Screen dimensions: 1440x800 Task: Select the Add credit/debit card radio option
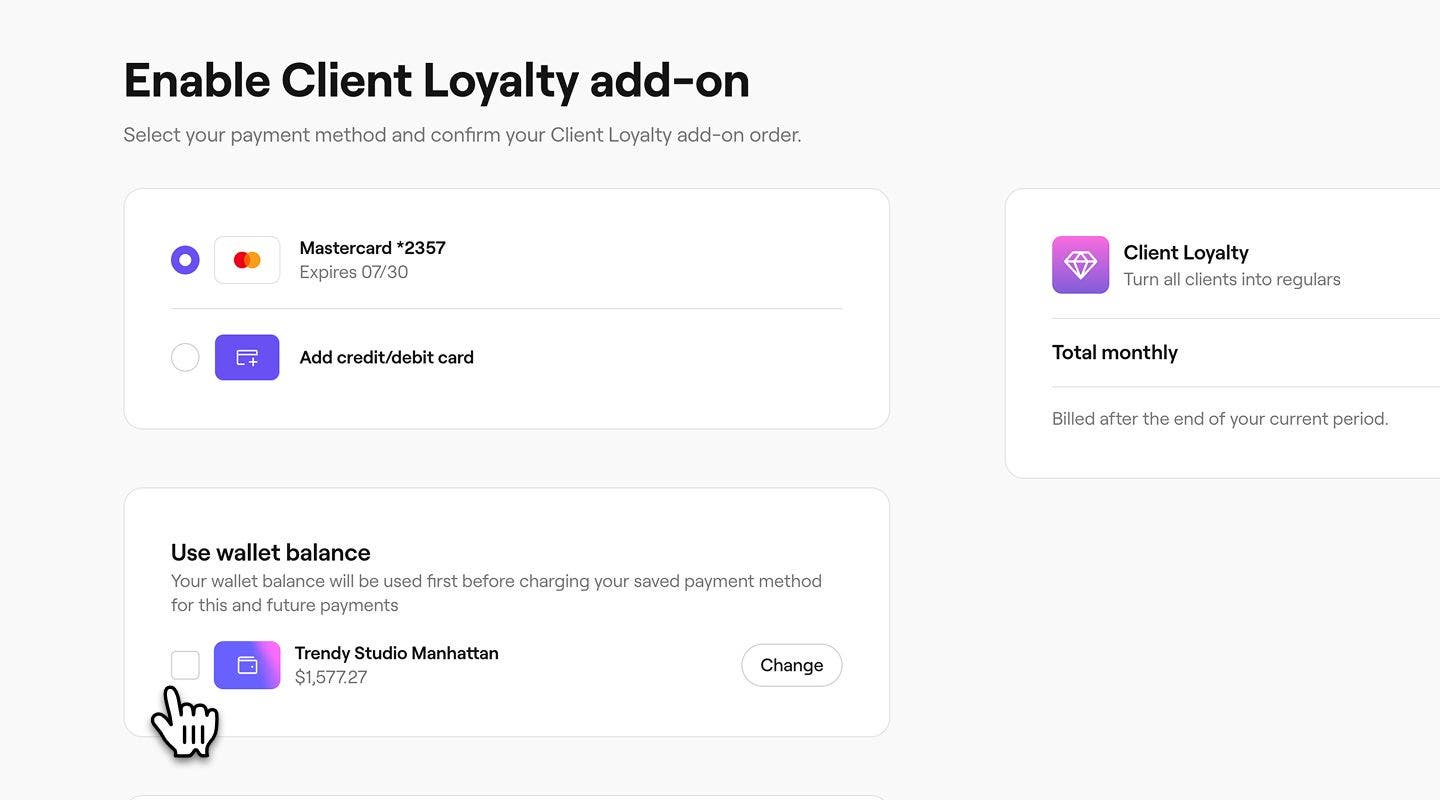coord(185,357)
